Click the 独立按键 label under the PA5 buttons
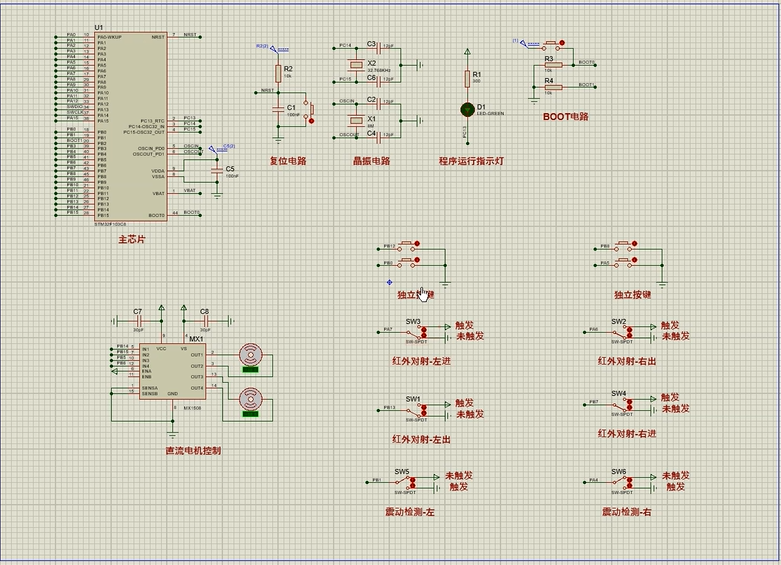This screenshot has height=565, width=781. tap(632, 295)
